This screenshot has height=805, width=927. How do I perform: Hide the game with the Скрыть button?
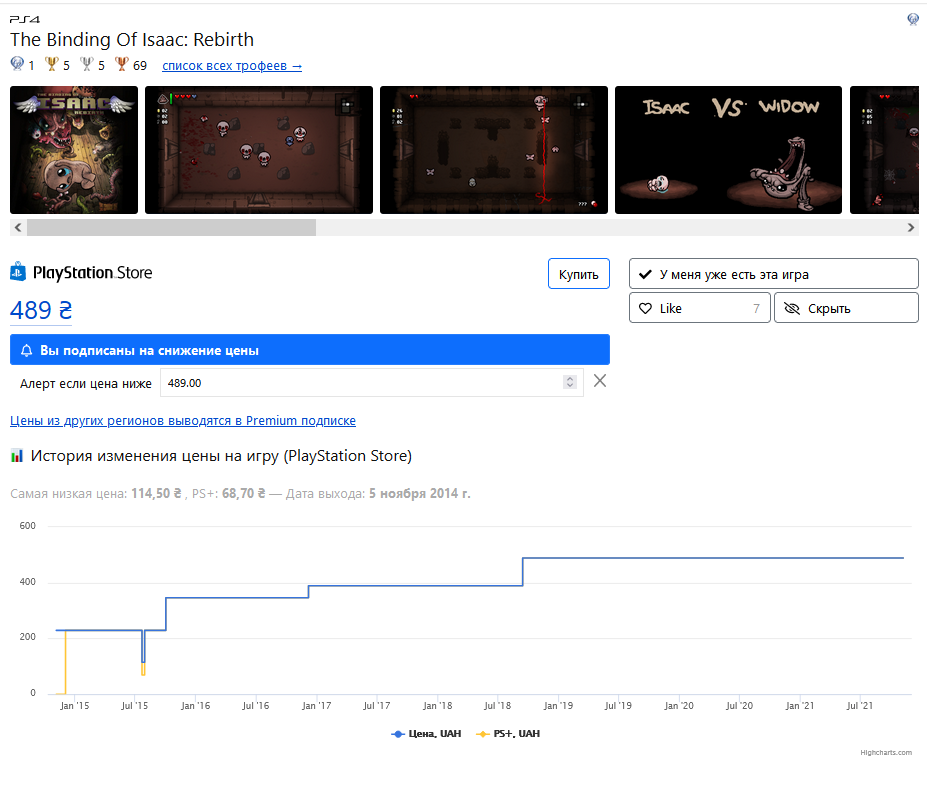tap(846, 308)
